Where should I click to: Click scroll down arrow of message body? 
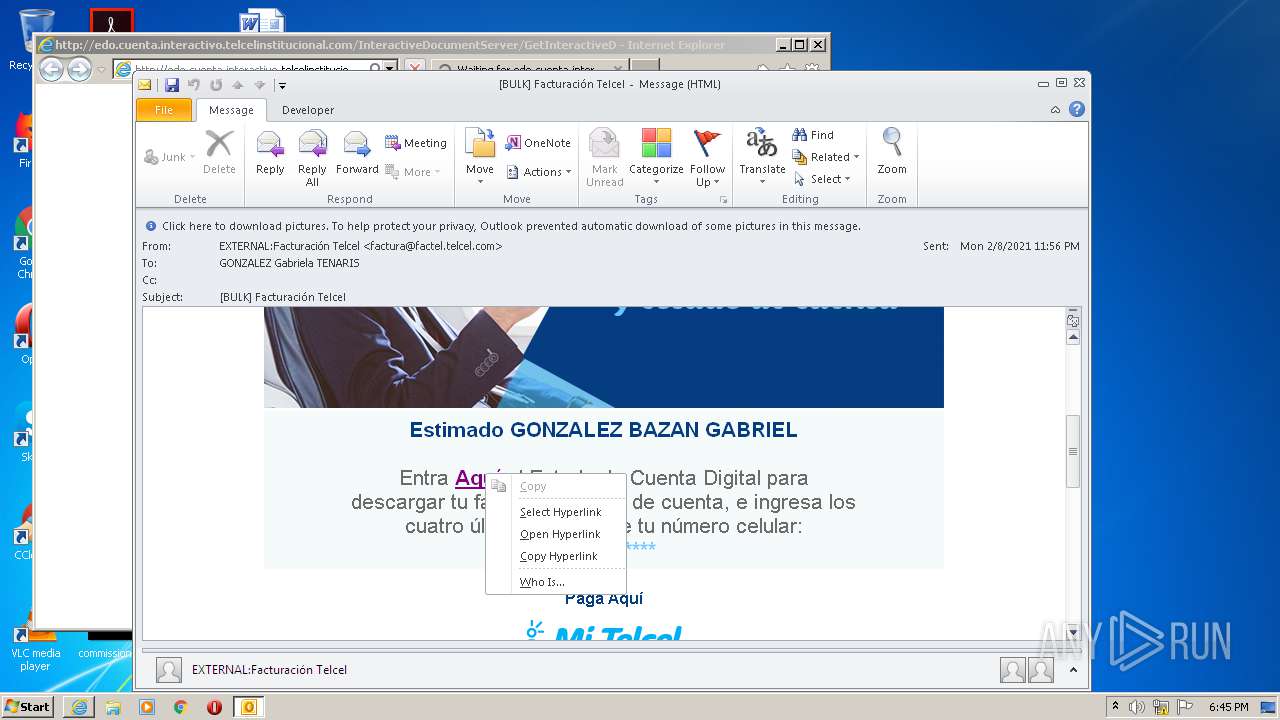coord(1073,632)
